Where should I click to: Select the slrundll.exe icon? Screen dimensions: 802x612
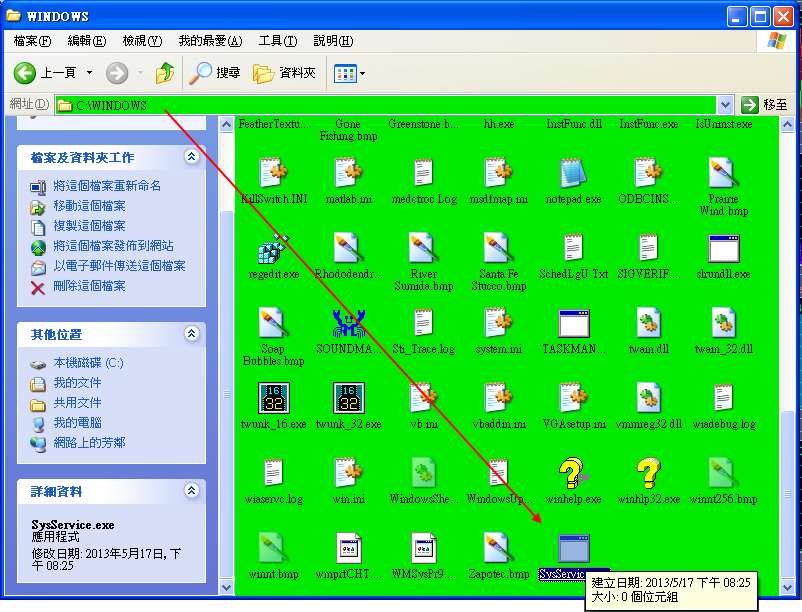coord(723,248)
